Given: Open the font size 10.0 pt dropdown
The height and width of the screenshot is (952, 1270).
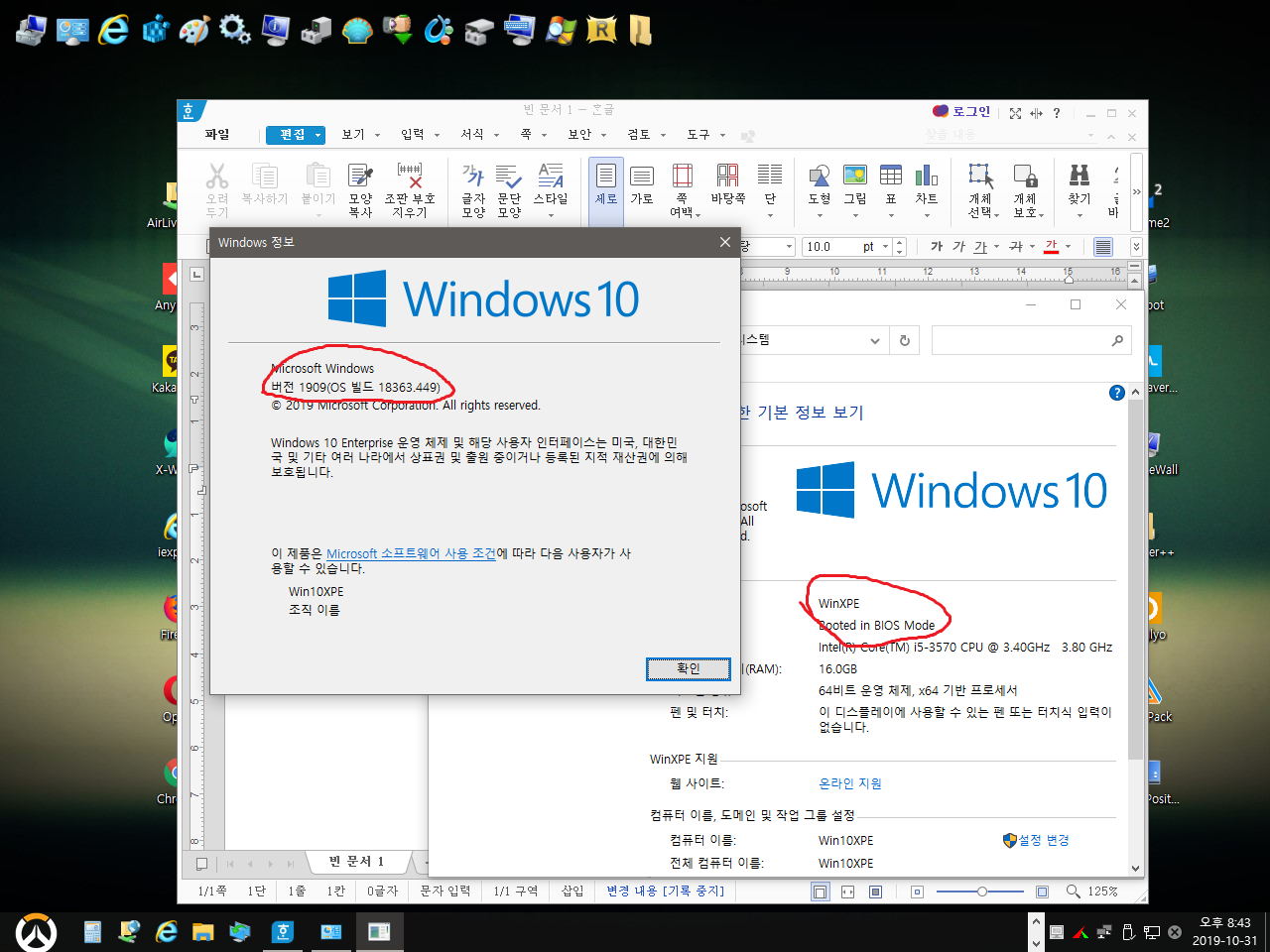Looking at the screenshot, I should coord(885,246).
